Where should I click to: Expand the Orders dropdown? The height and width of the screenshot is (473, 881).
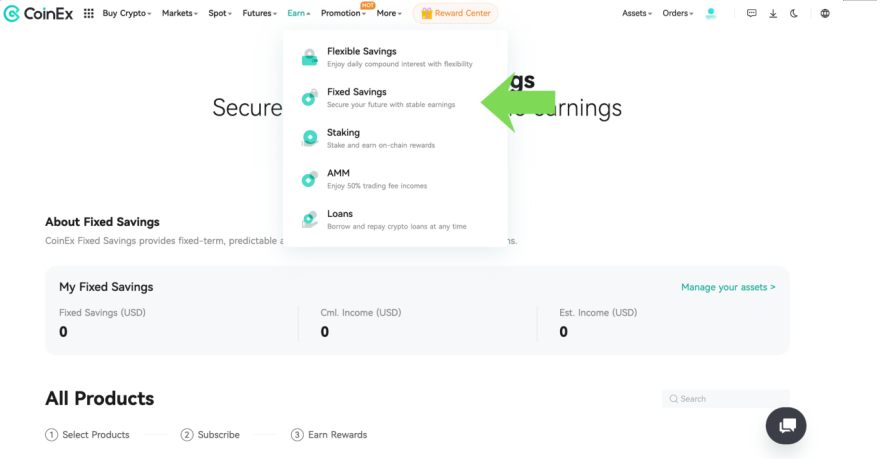click(679, 14)
